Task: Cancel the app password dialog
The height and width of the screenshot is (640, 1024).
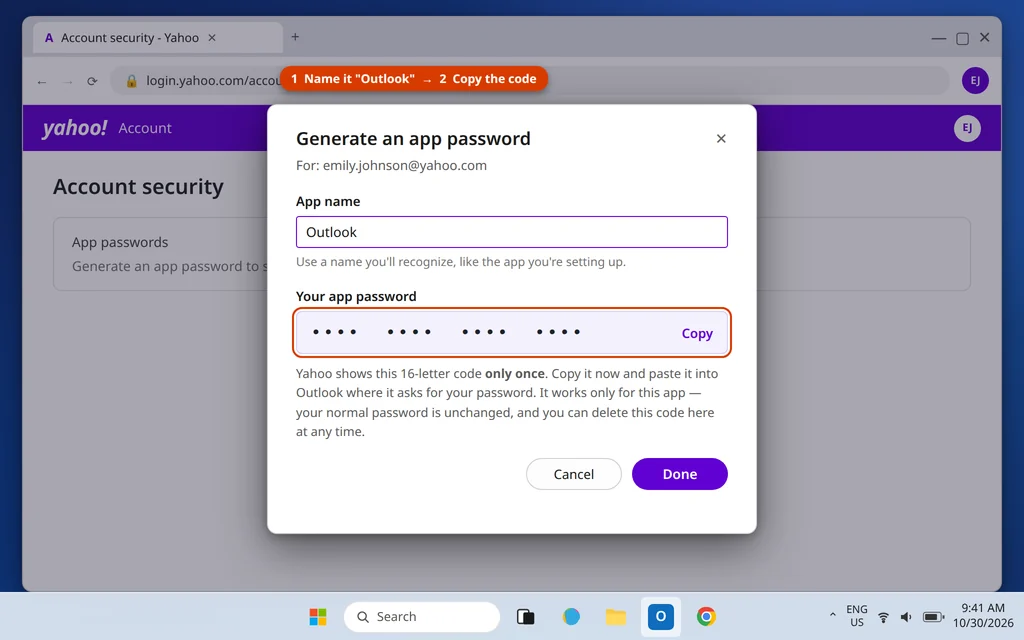Action: pyautogui.click(x=573, y=474)
